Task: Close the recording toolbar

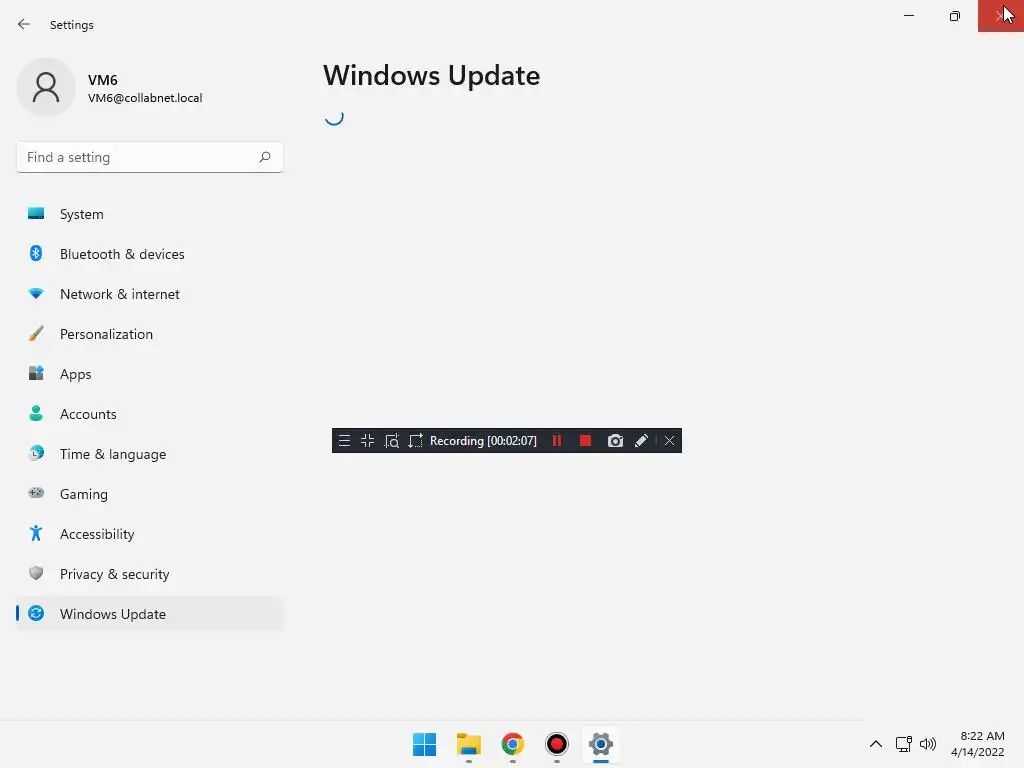Action: click(669, 441)
